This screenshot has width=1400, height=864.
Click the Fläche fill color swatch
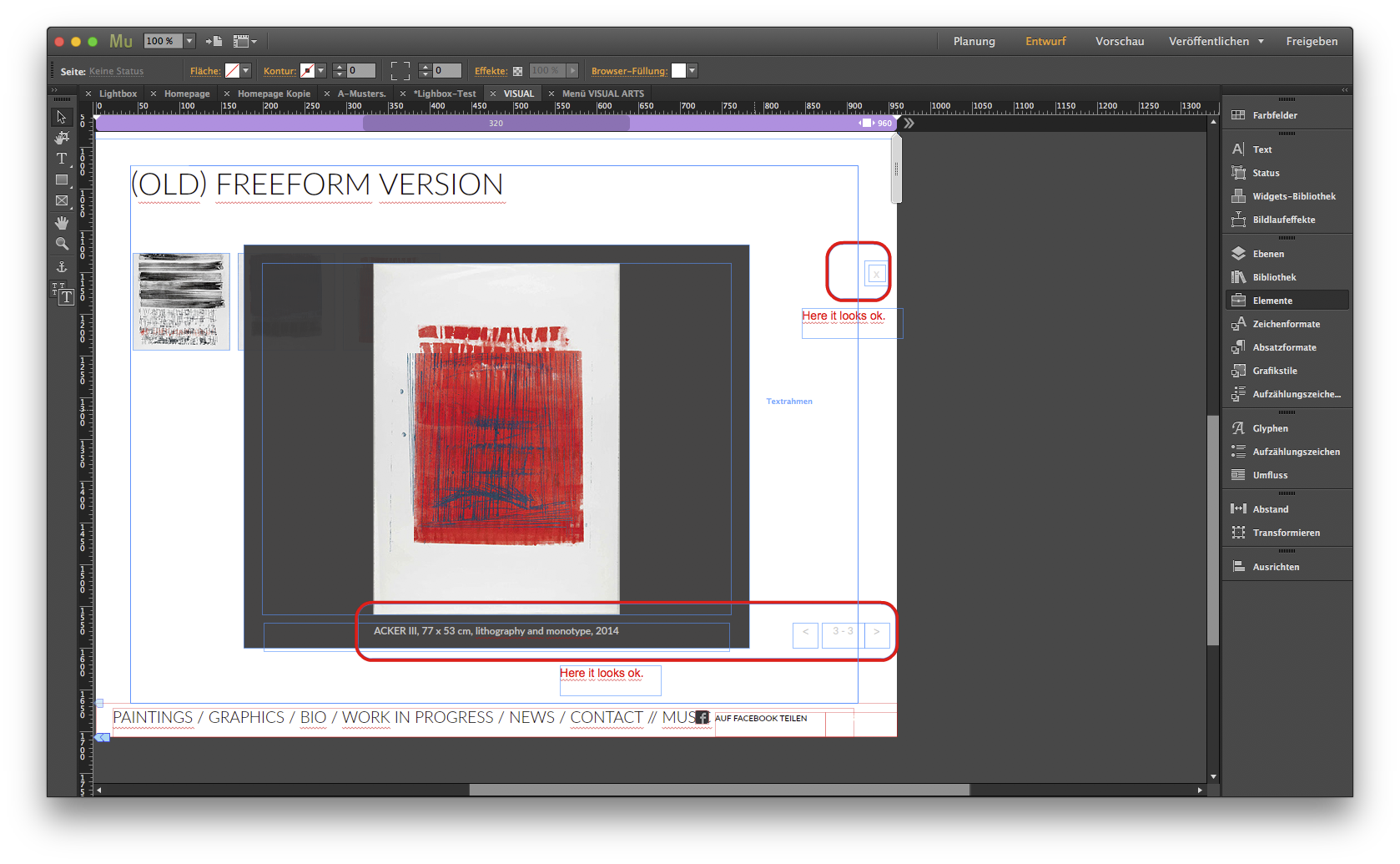click(x=233, y=71)
